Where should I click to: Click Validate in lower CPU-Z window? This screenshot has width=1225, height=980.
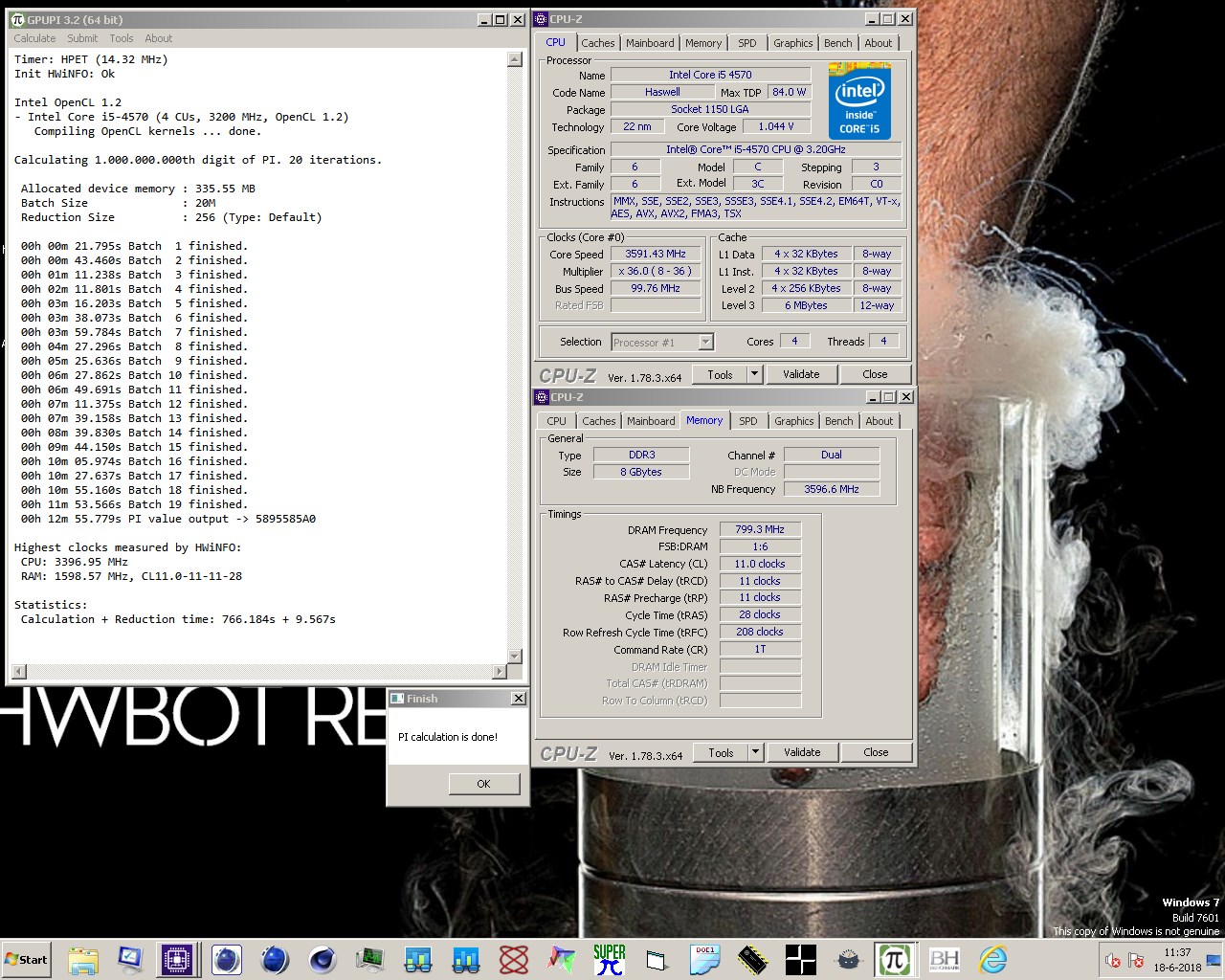(x=802, y=752)
